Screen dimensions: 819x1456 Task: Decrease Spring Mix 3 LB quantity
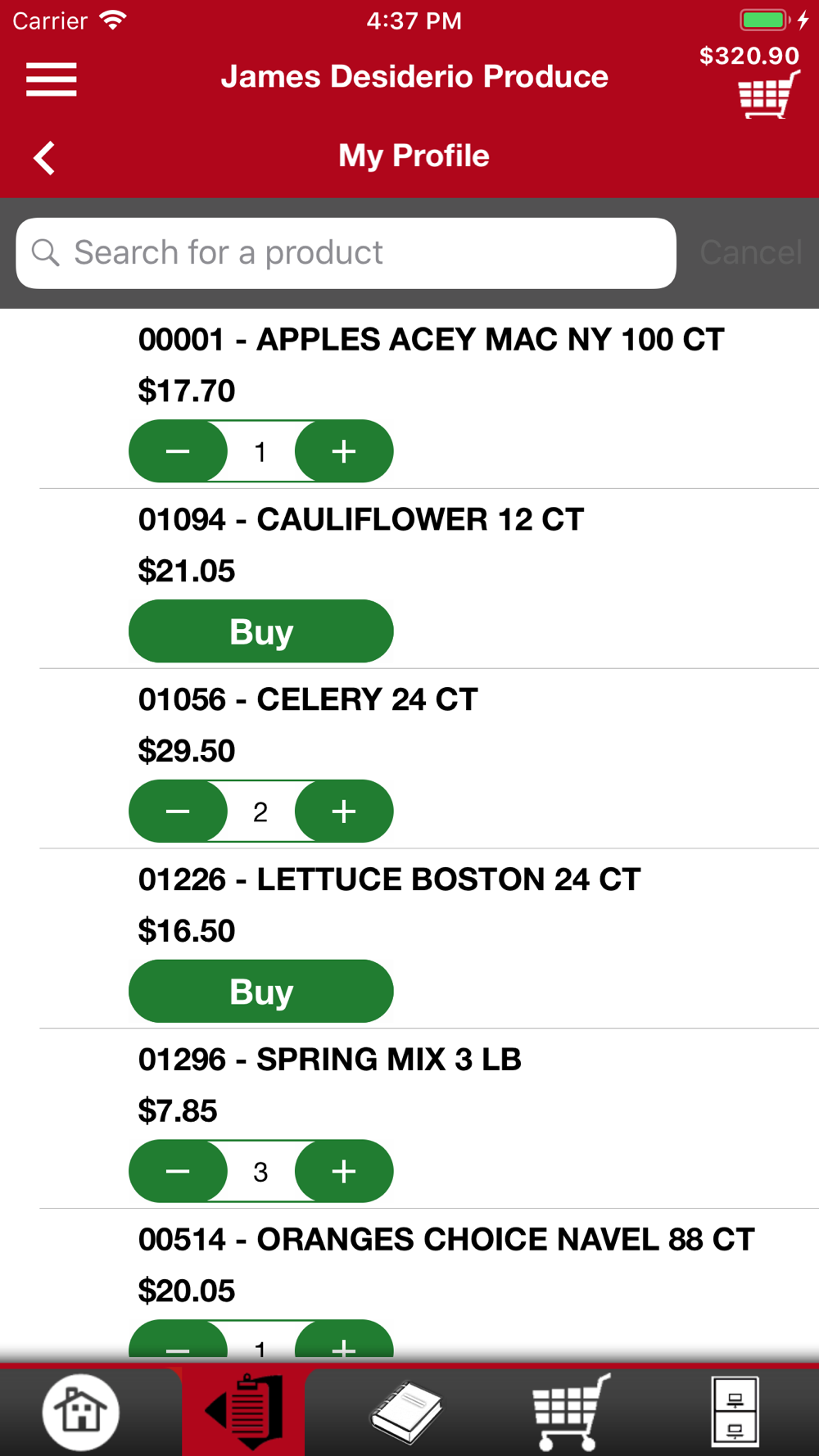(x=178, y=1172)
